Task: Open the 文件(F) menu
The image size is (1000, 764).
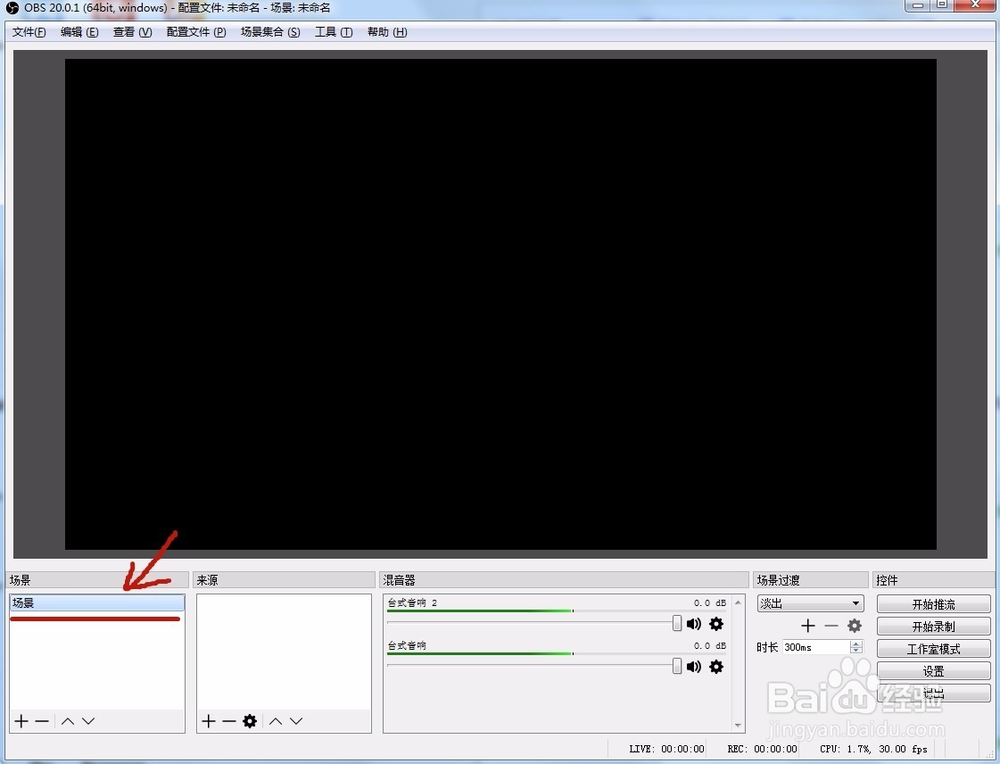Action: [x=29, y=32]
